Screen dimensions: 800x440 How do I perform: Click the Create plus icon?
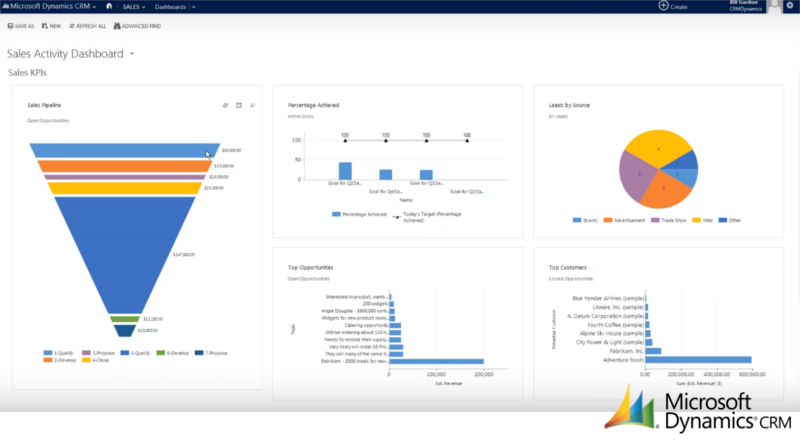(664, 6)
